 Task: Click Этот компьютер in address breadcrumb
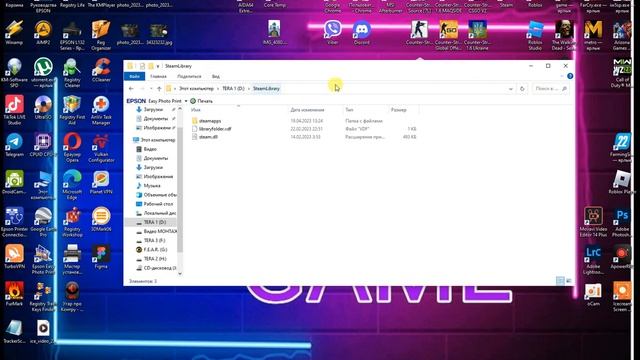click(196, 89)
